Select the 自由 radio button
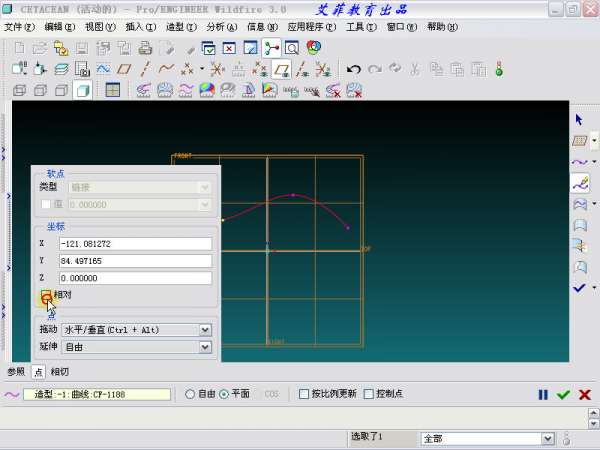Image resolution: width=600 pixels, height=450 pixels. tap(190, 394)
